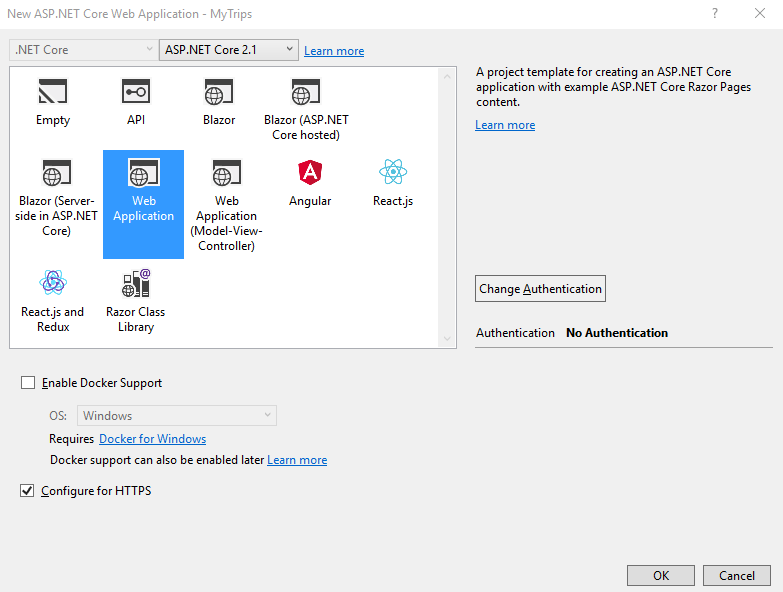Click template list scroll up arrow

point(447,76)
